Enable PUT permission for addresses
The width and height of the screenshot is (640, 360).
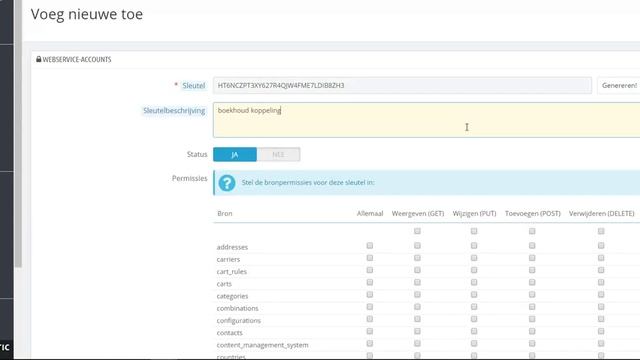tap(474, 245)
